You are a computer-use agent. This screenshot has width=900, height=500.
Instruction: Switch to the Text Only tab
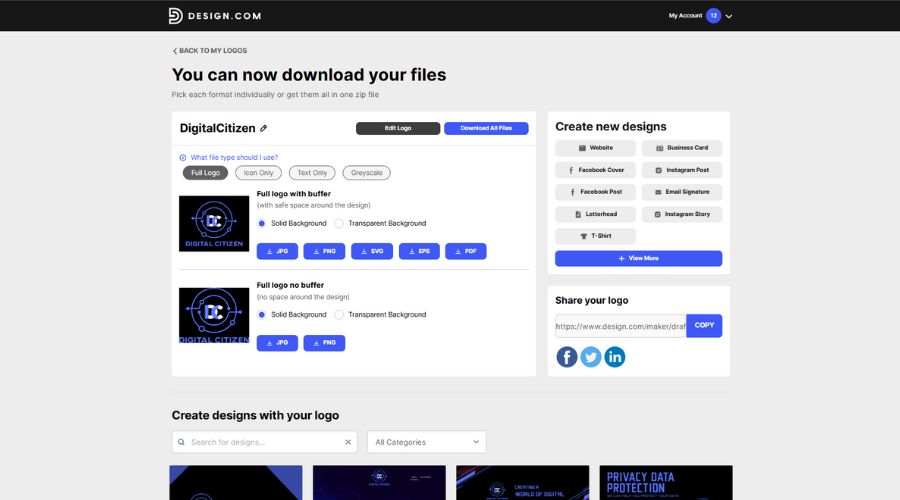312,173
